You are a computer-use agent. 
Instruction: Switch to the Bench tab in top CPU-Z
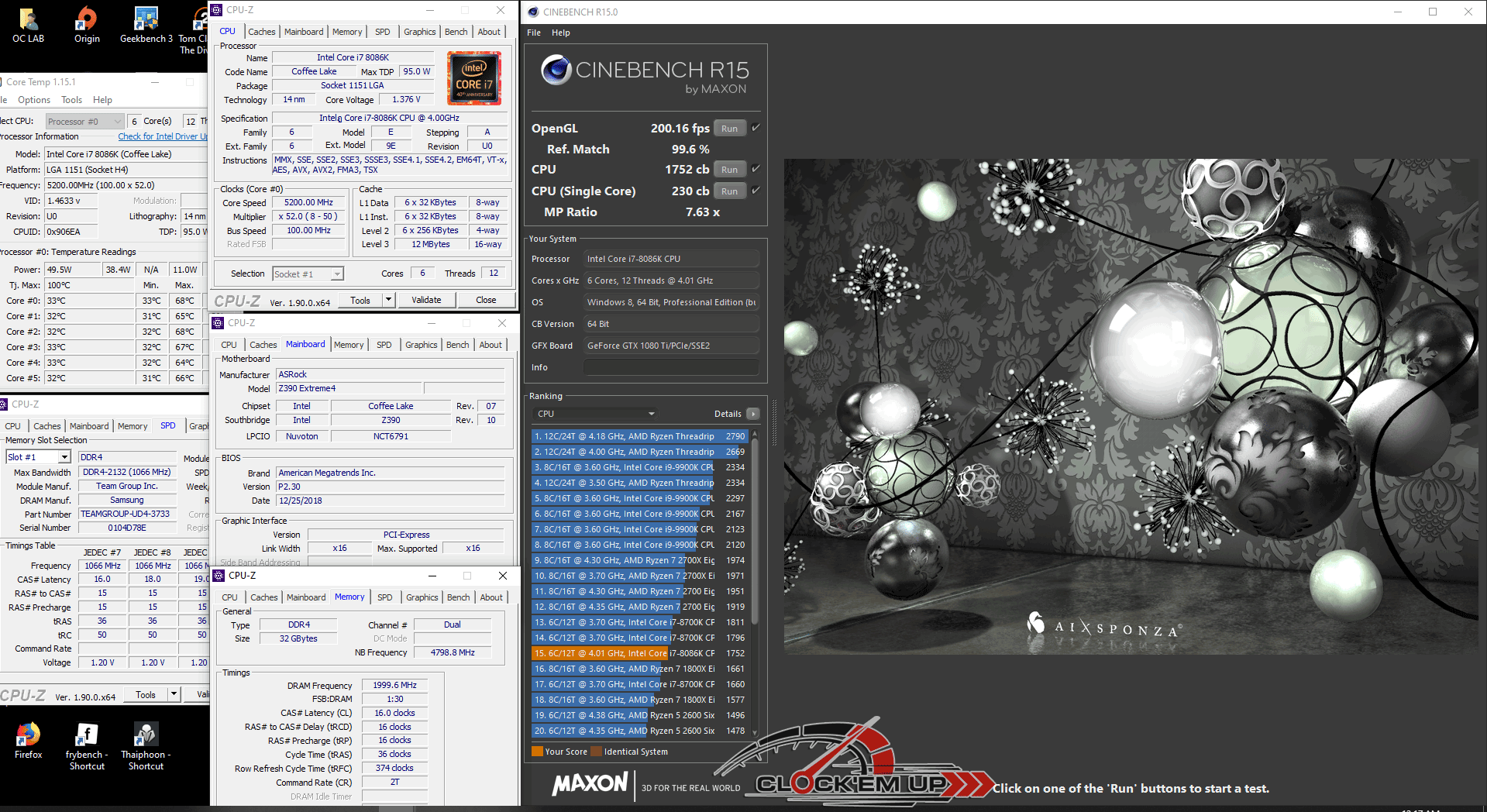coord(456,32)
